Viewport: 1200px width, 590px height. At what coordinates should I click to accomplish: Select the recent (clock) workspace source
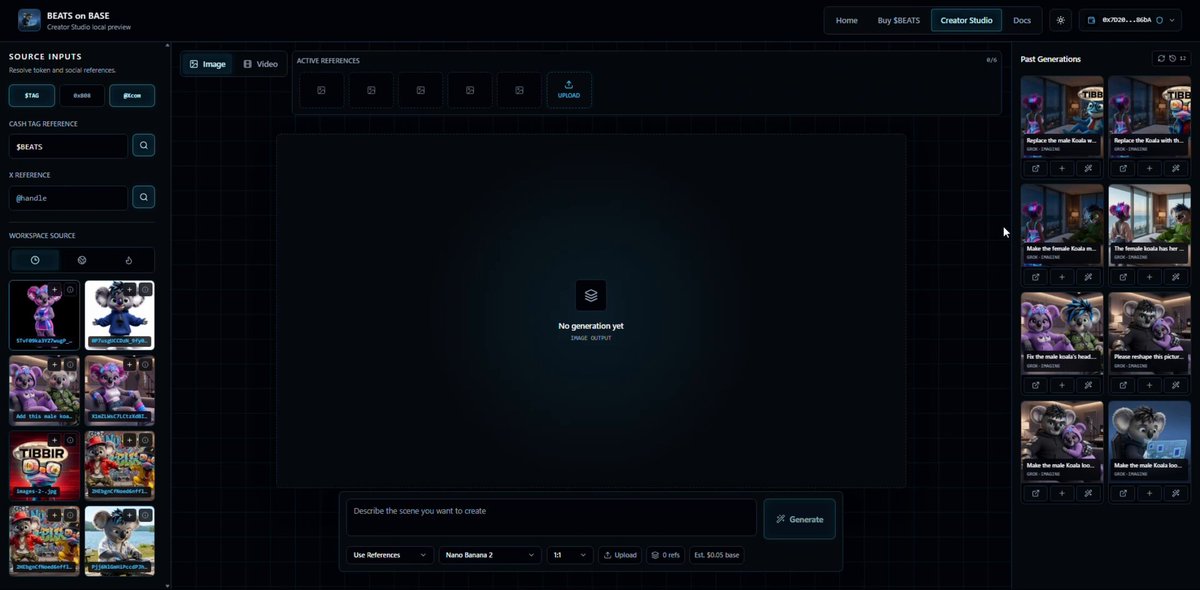(x=35, y=260)
